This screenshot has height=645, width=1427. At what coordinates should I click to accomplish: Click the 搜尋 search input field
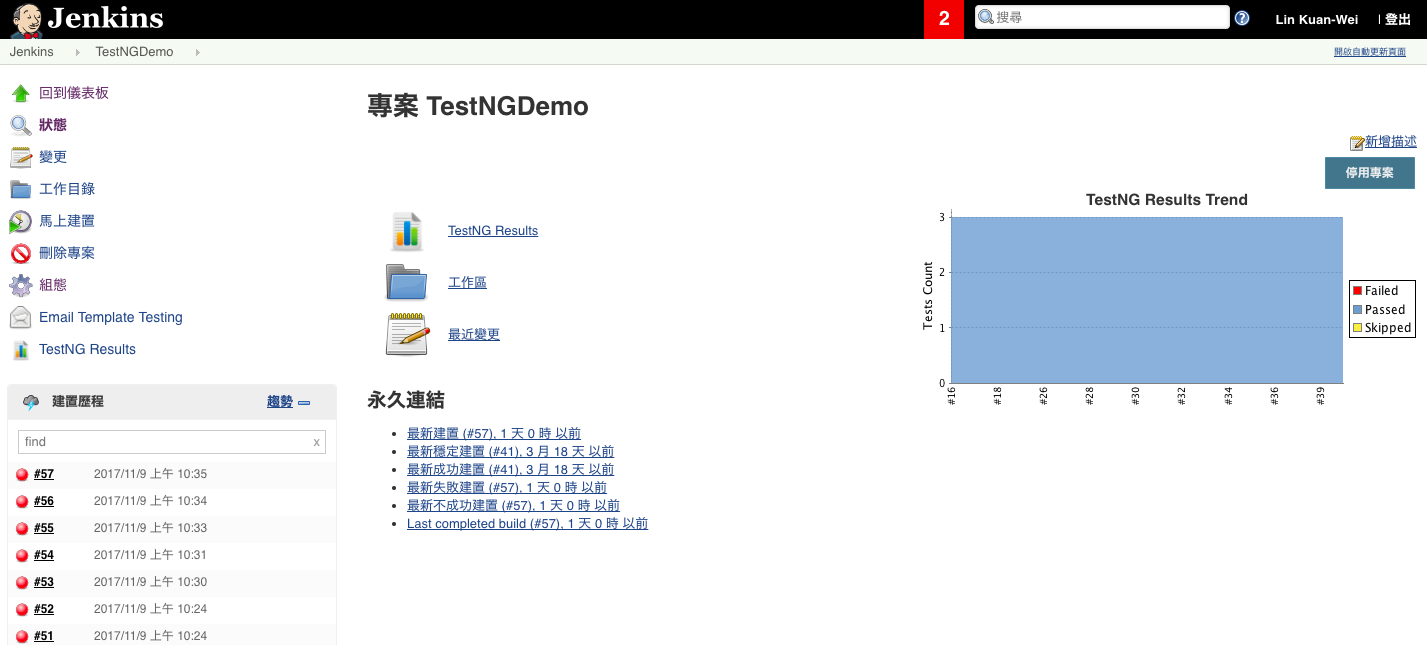tap(1102, 17)
